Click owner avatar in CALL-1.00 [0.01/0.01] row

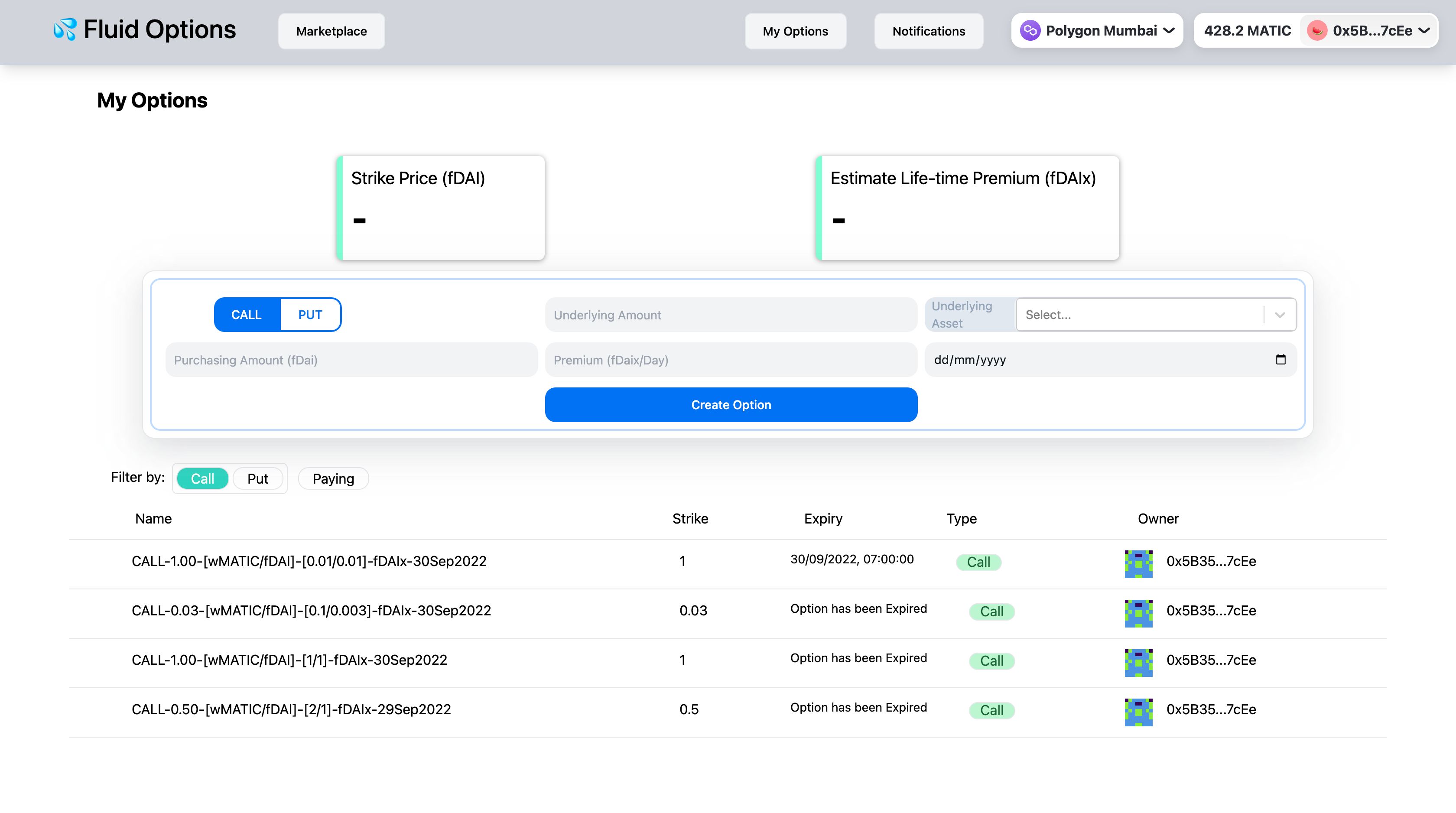point(1138,564)
